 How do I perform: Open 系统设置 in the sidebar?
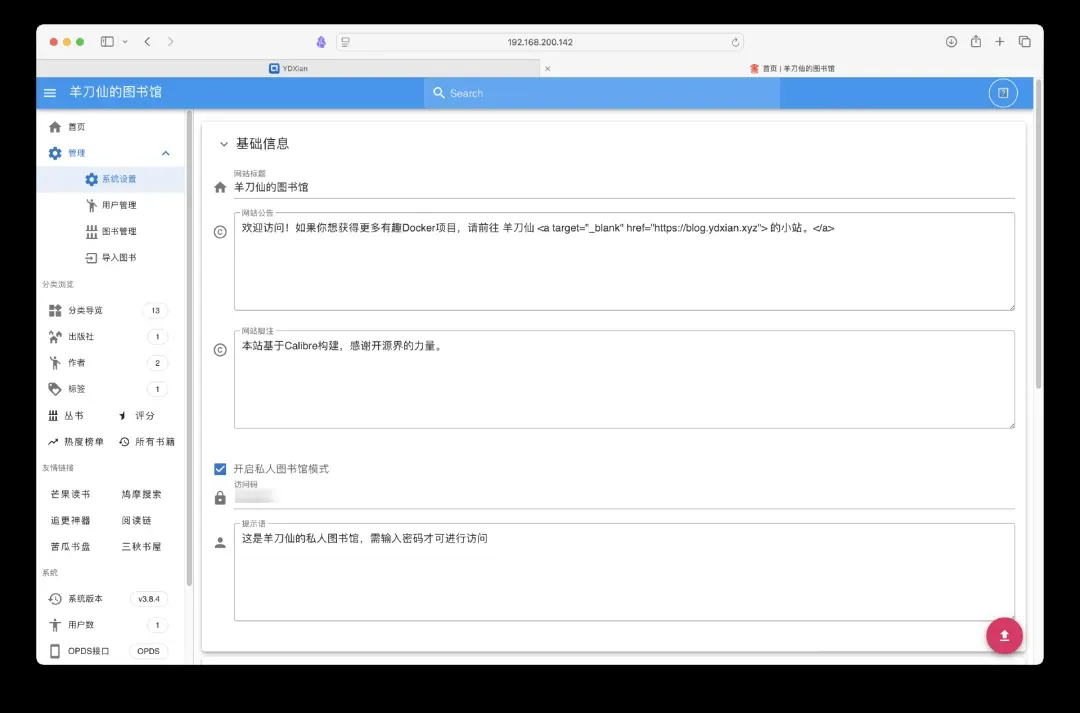pyautogui.click(x=118, y=179)
